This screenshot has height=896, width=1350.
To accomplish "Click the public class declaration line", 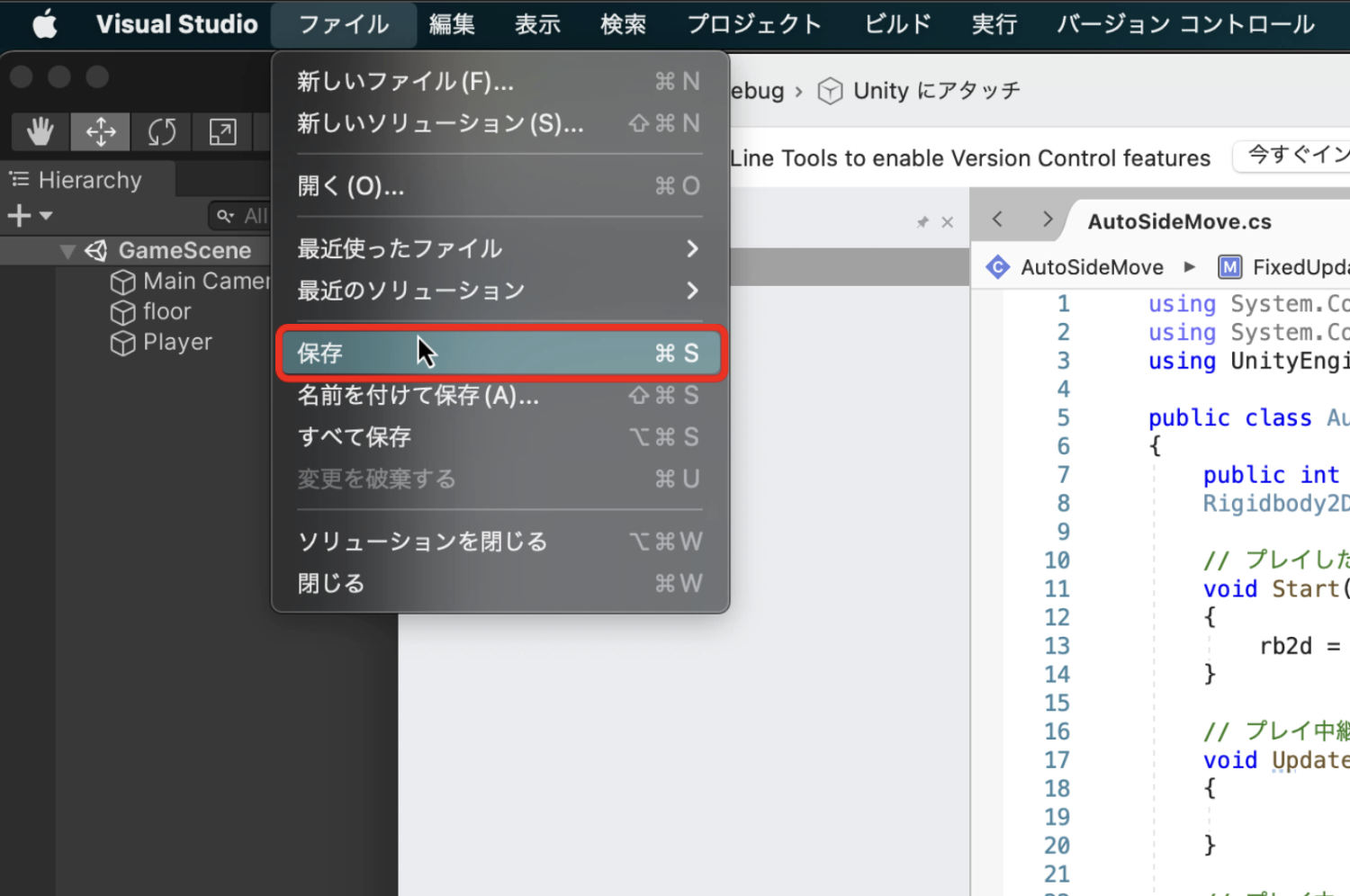I will [1248, 418].
